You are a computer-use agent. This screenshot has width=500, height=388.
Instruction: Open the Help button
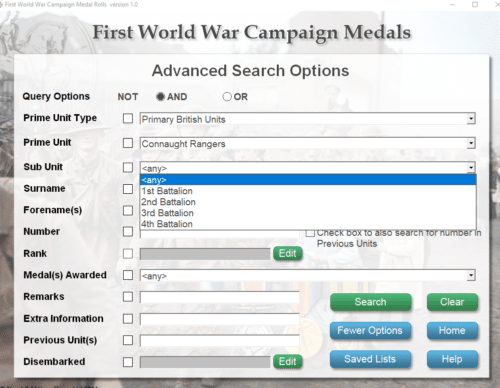[452, 359]
